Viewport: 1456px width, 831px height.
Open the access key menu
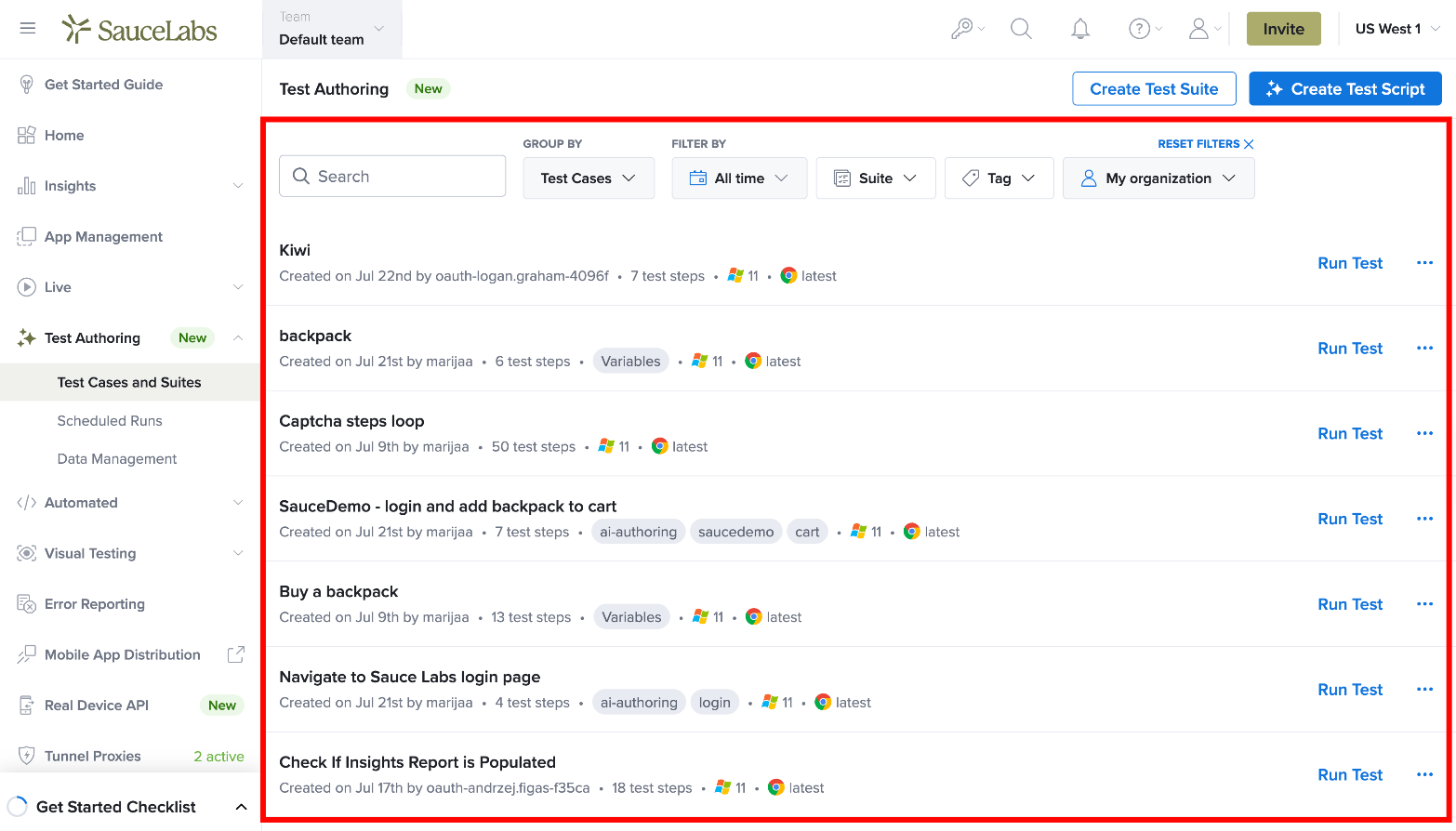(x=967, y=29)
